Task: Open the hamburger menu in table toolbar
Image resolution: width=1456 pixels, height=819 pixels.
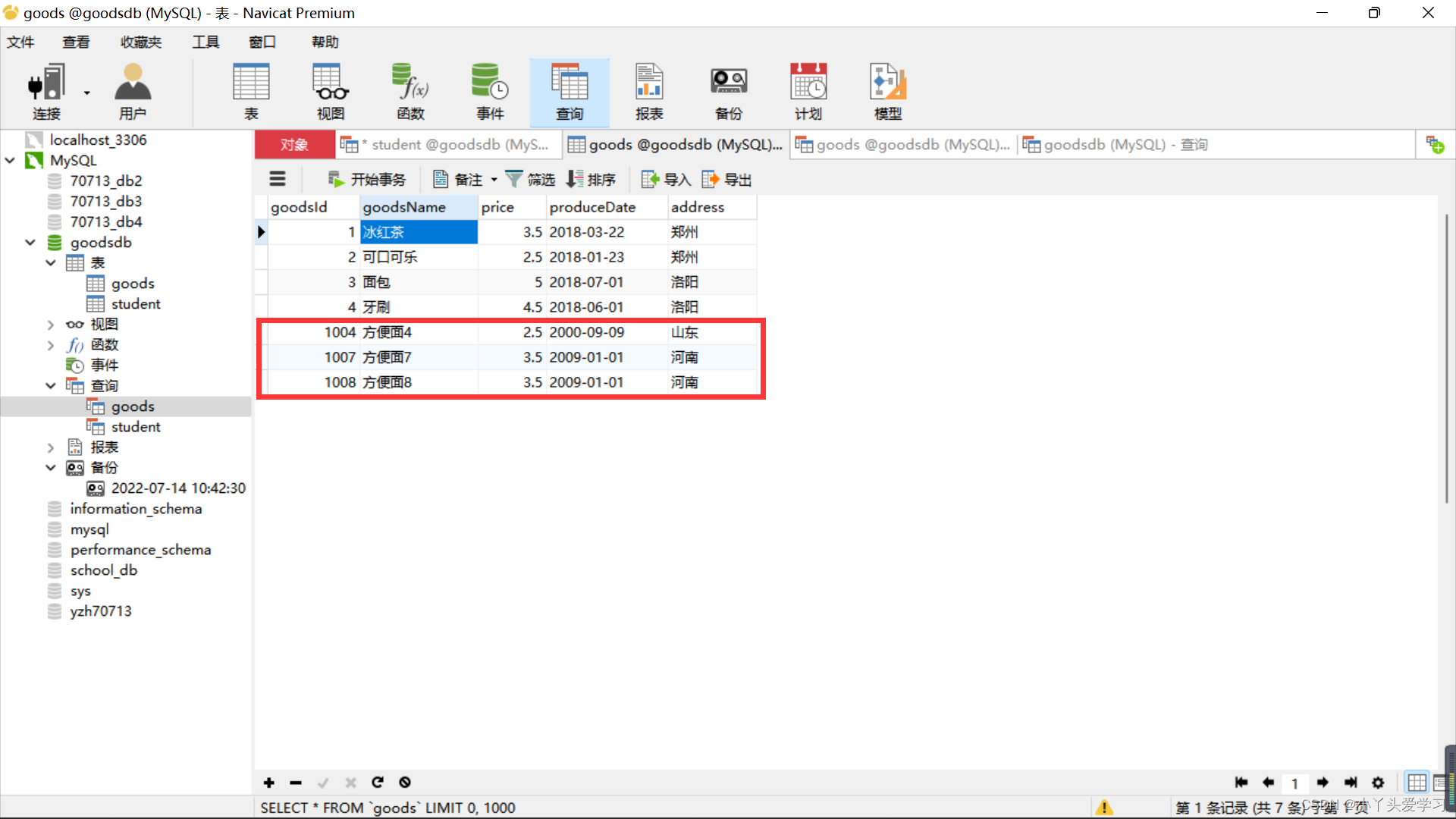Action: 278,179
